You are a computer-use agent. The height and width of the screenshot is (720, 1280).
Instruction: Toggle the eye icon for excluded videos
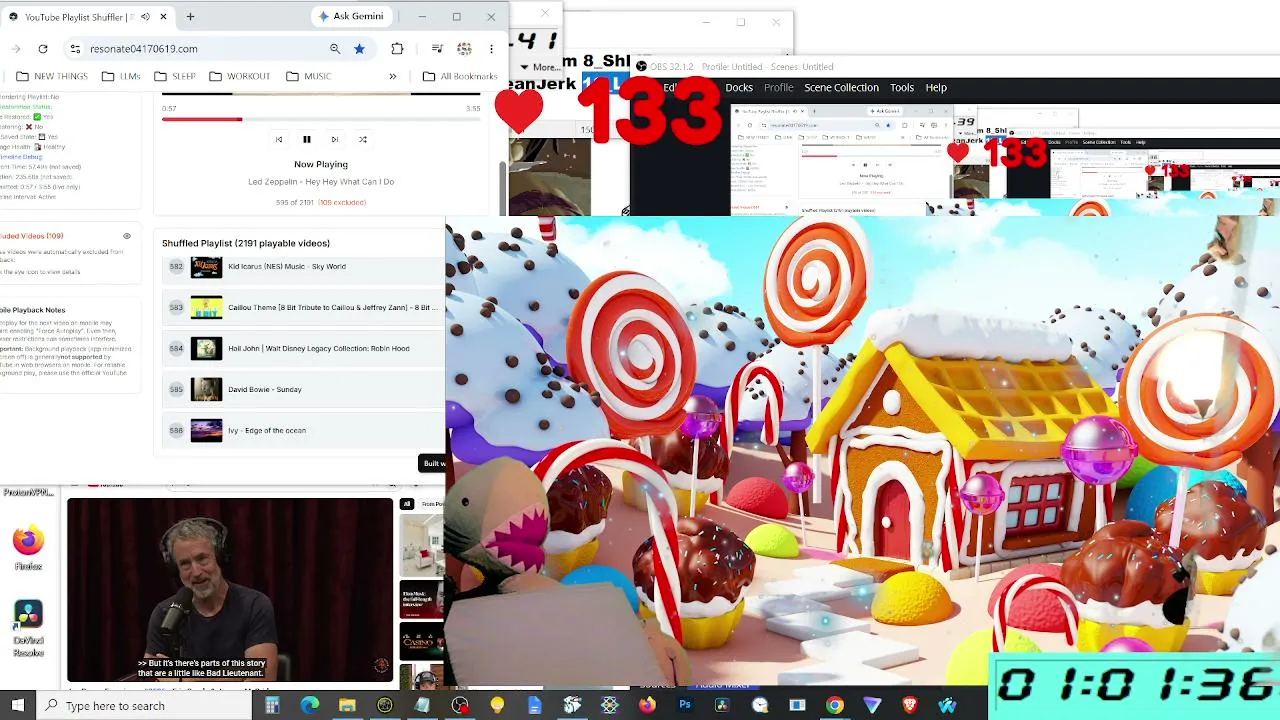click(127, 236)
